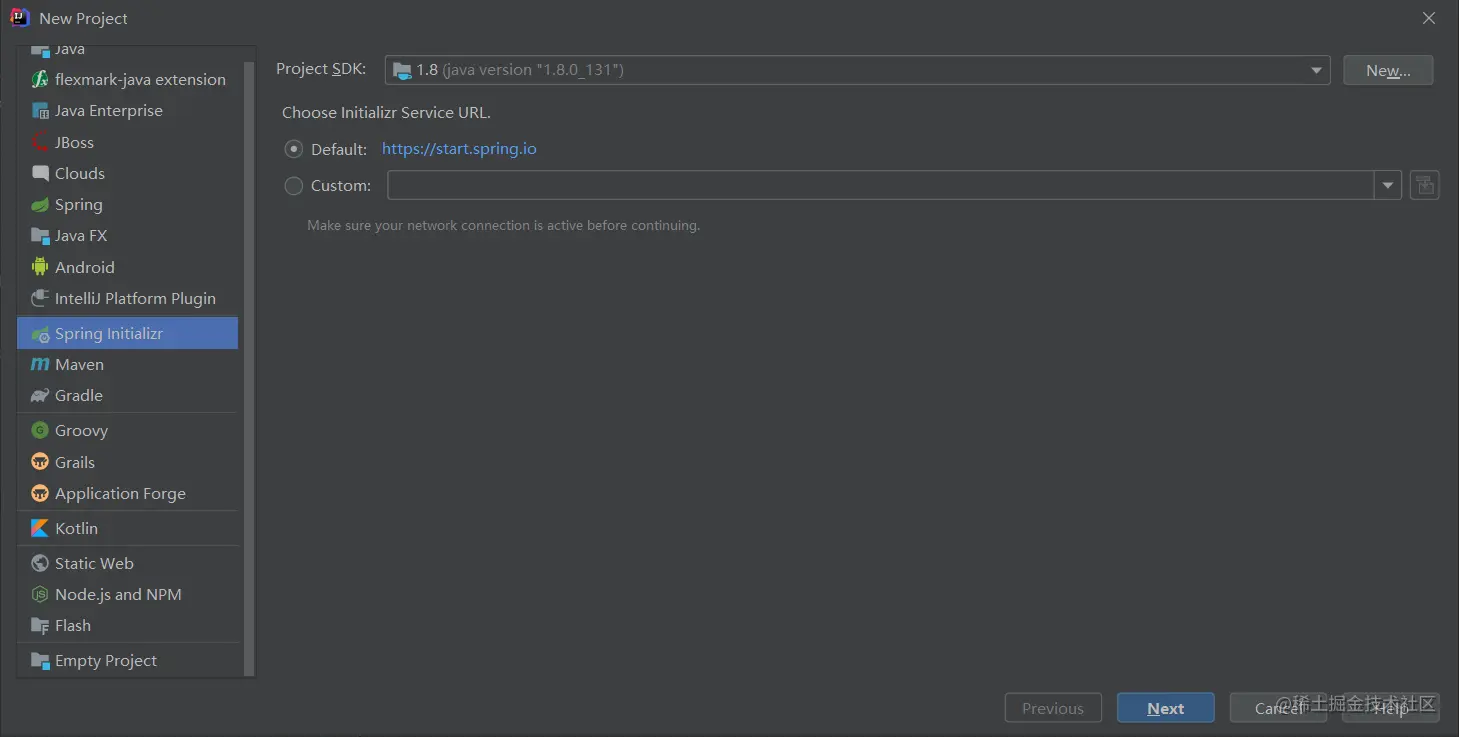
Task: Click the Next button
Action: (1165, 708)
